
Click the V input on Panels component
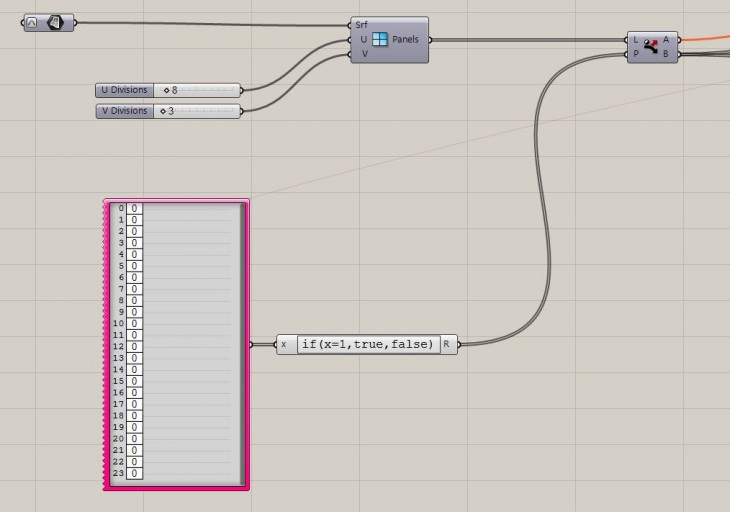[x=363, y=54]
